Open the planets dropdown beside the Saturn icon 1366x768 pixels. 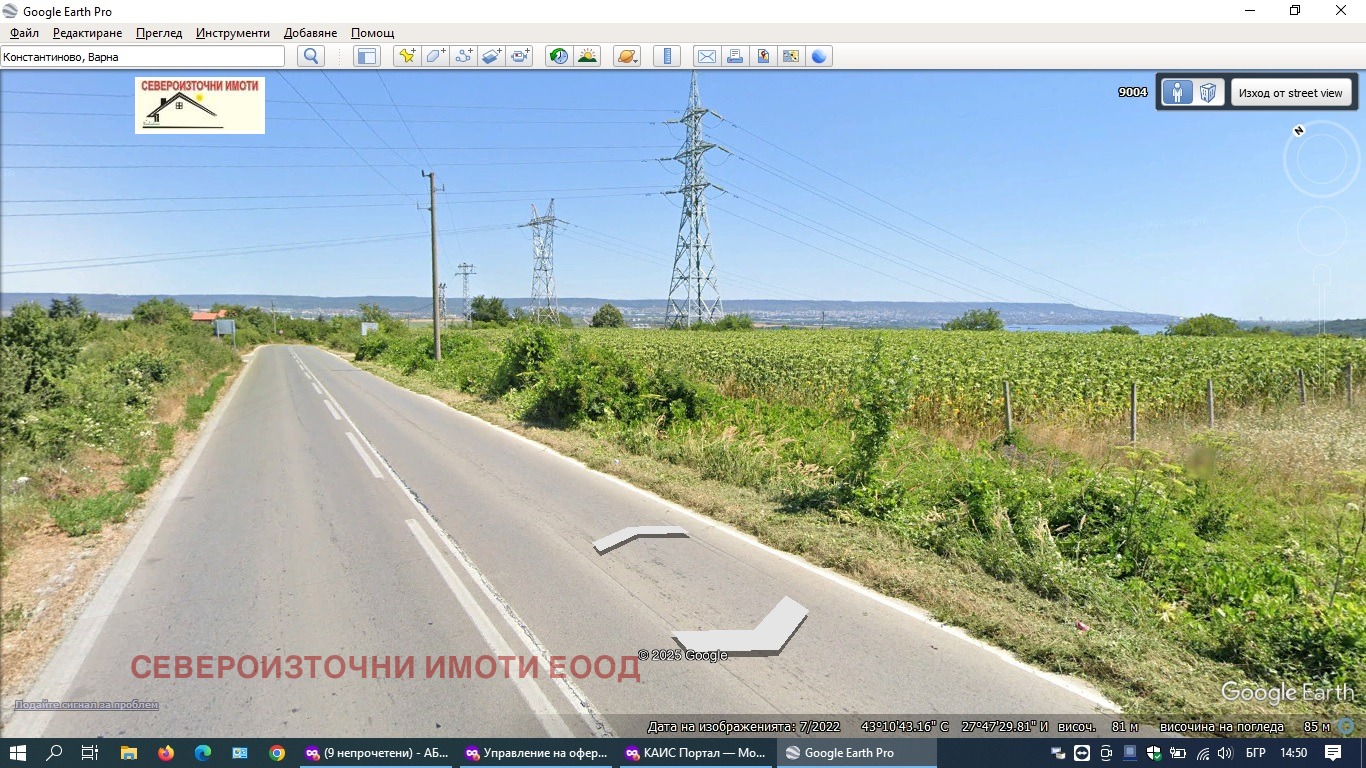pos(636,60)
